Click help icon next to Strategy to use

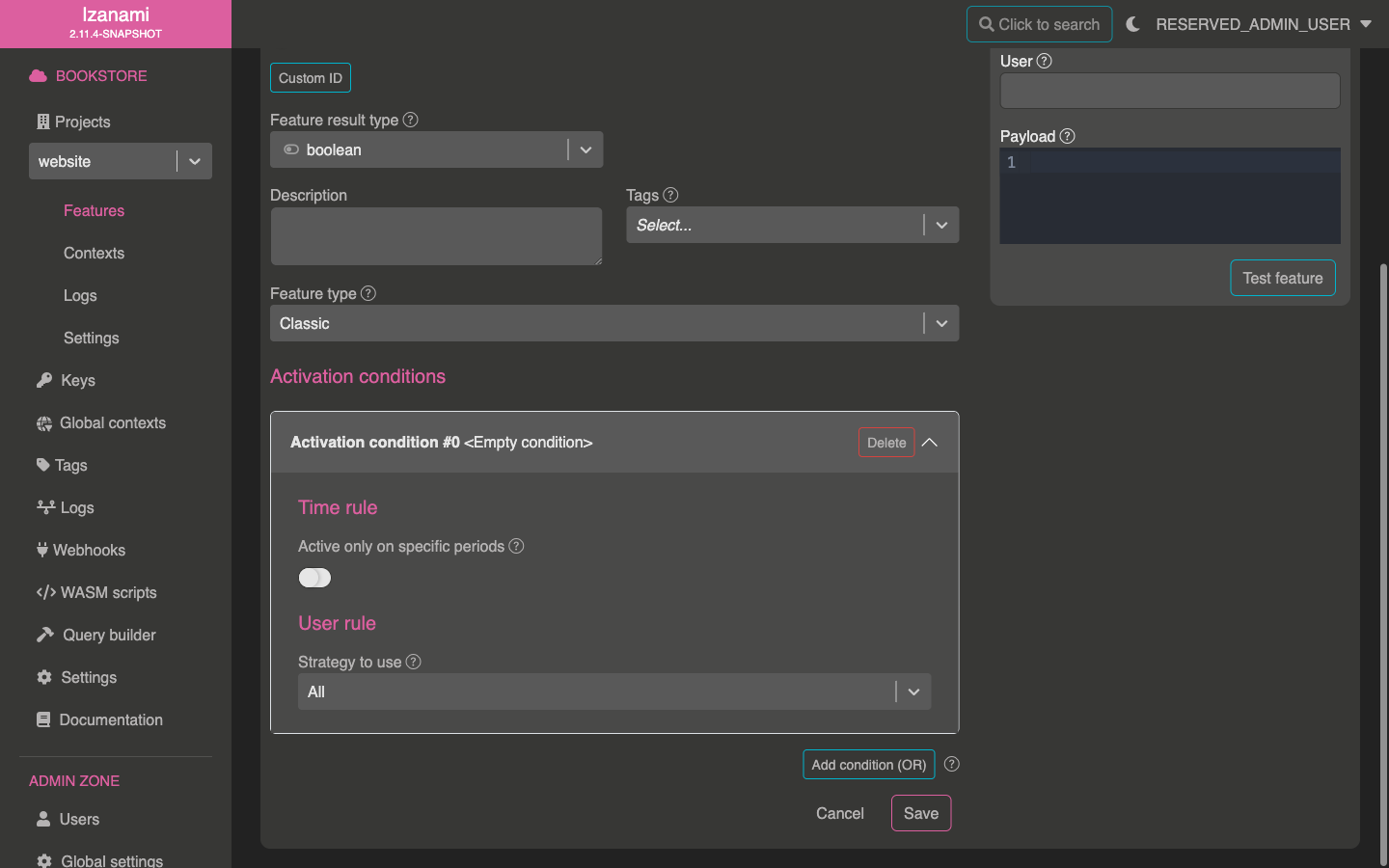tap(413, 662)
